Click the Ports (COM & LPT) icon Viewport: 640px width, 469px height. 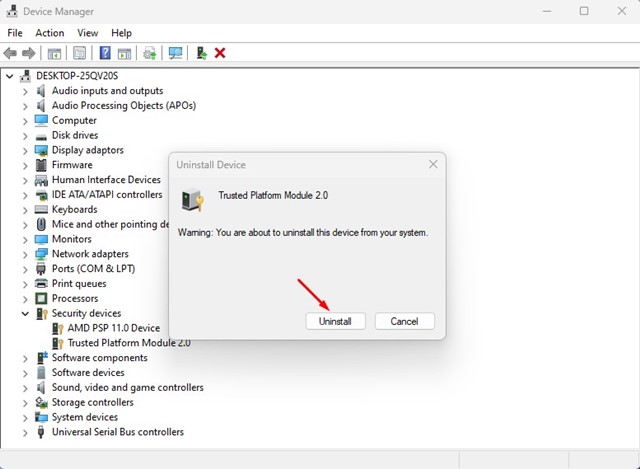(x=41, y=269)
